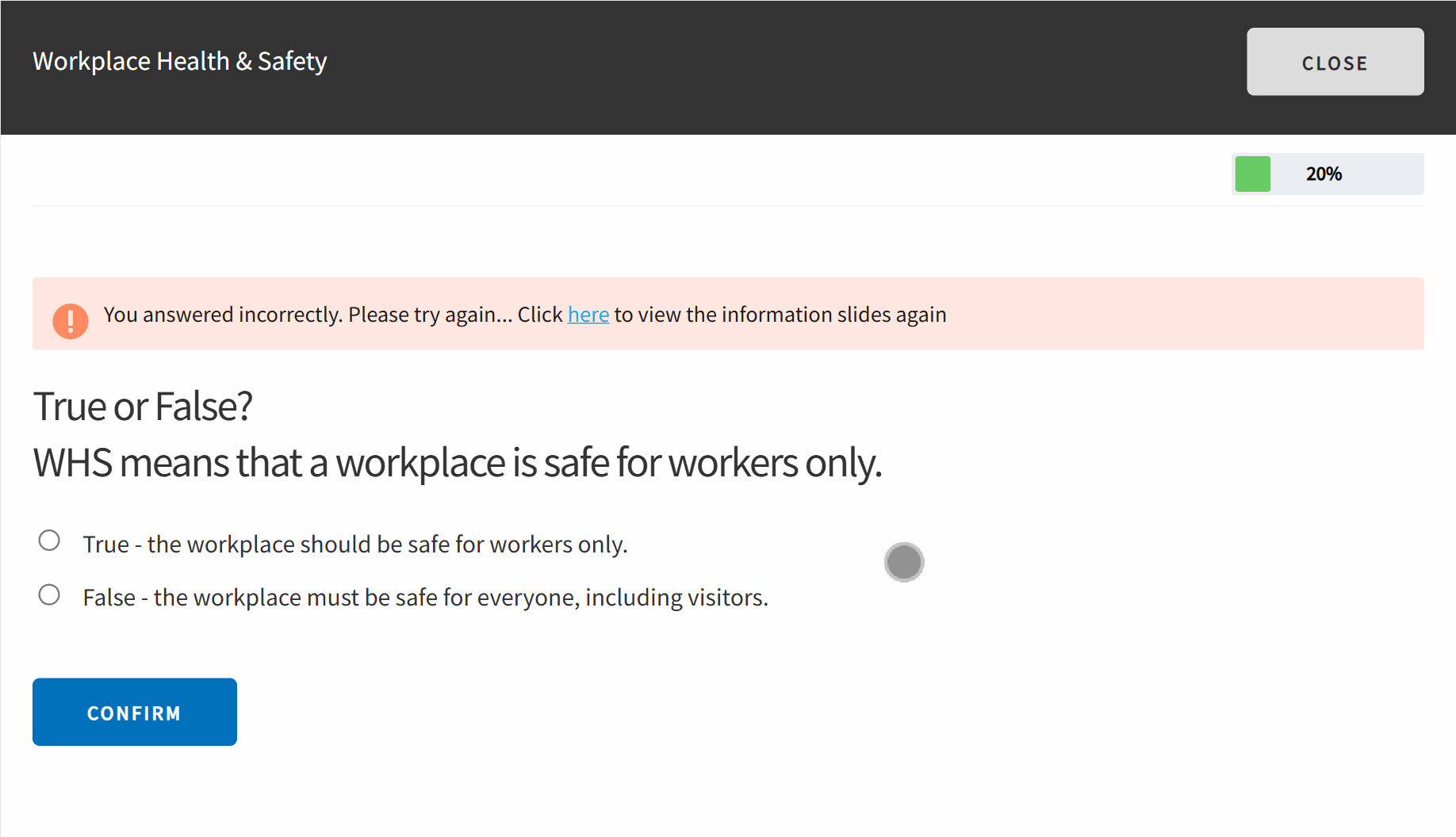
Task: Click the Workplace Health & Safety title
Action: tap(180, 61)
